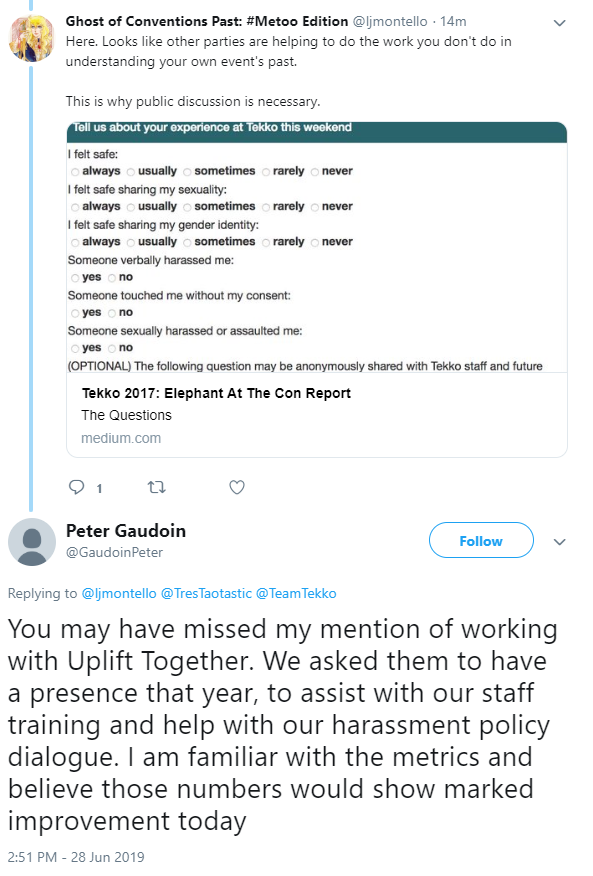Open the @TeamTekko mention link
This screenshot has width=593, height=876.
click(296, 593)
